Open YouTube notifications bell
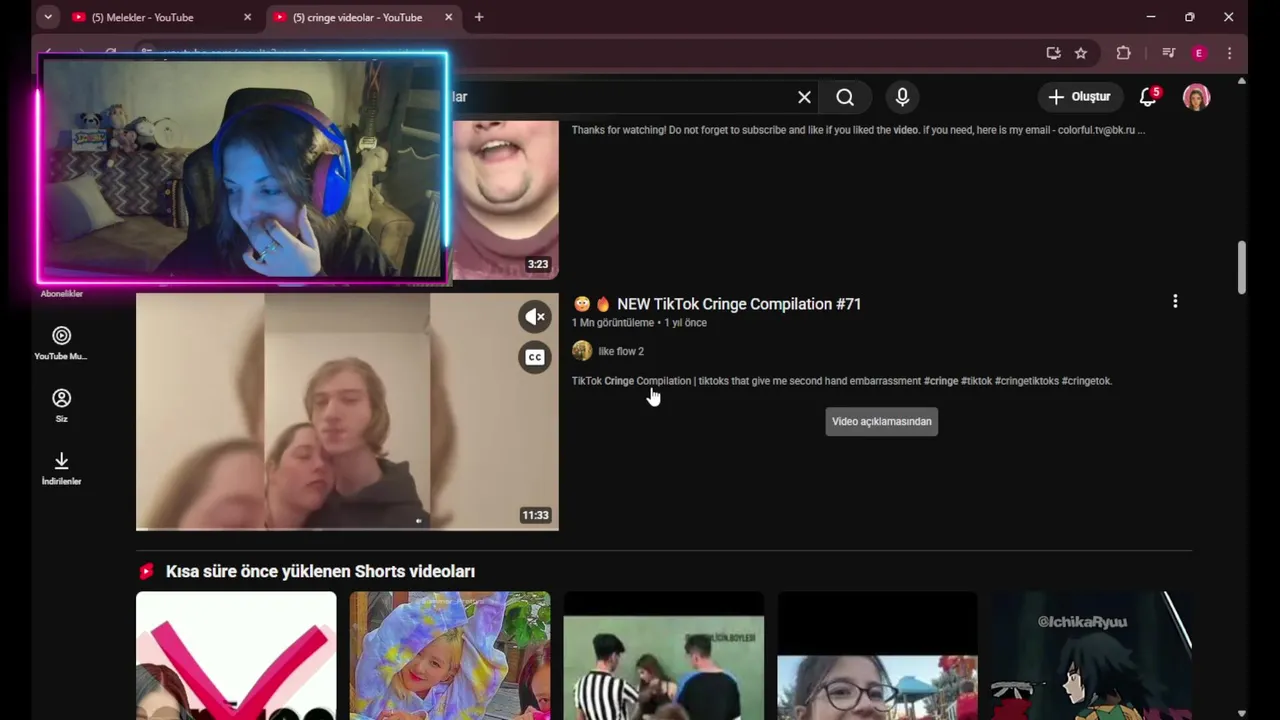Image resolution: width=1280 pixels, height=720 pixels. (x=1148, y=97)
